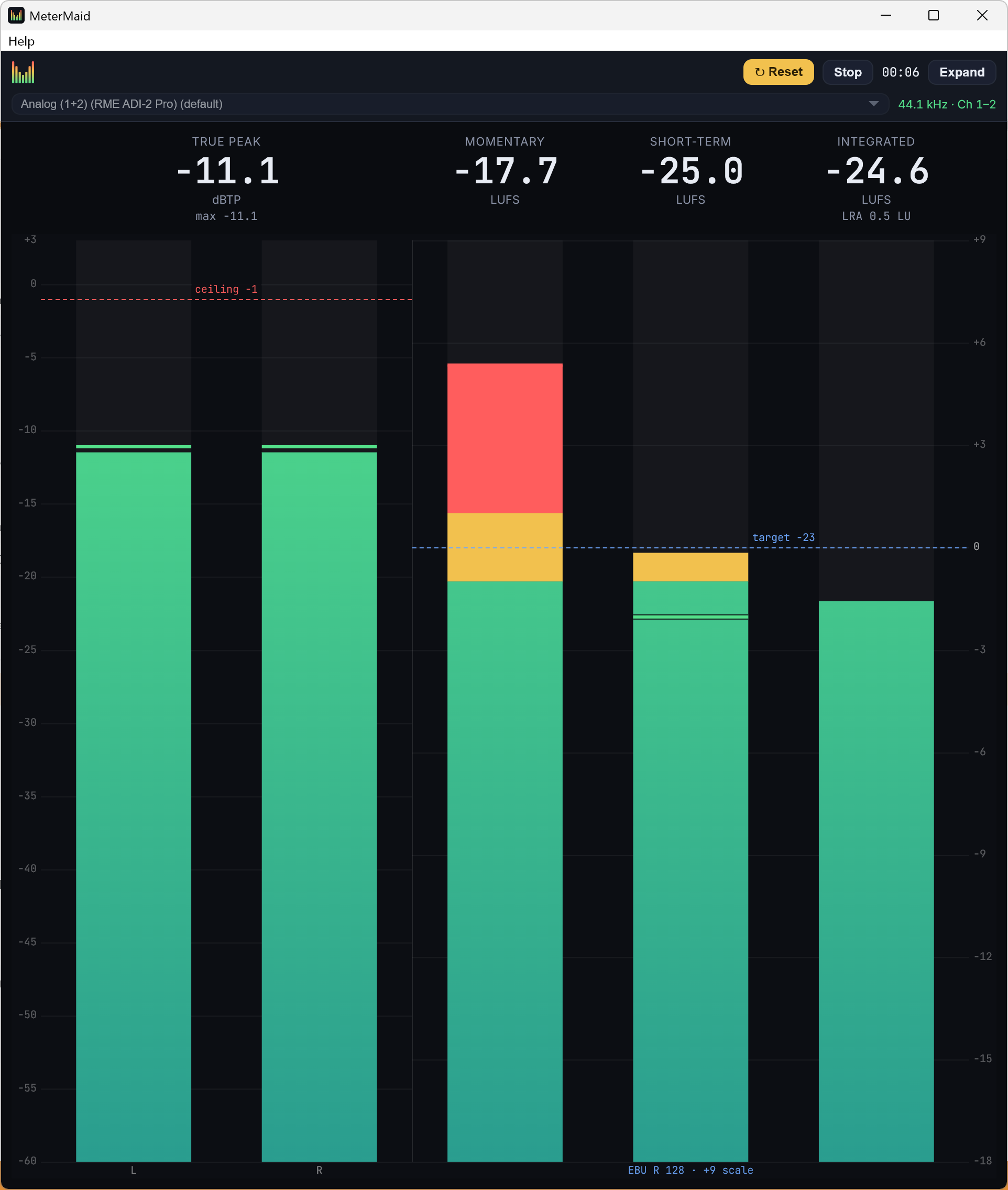Click the dropdown arrow of the device selector
The height and width of the screenshot is (1190, 1008).
coord(873,104)
